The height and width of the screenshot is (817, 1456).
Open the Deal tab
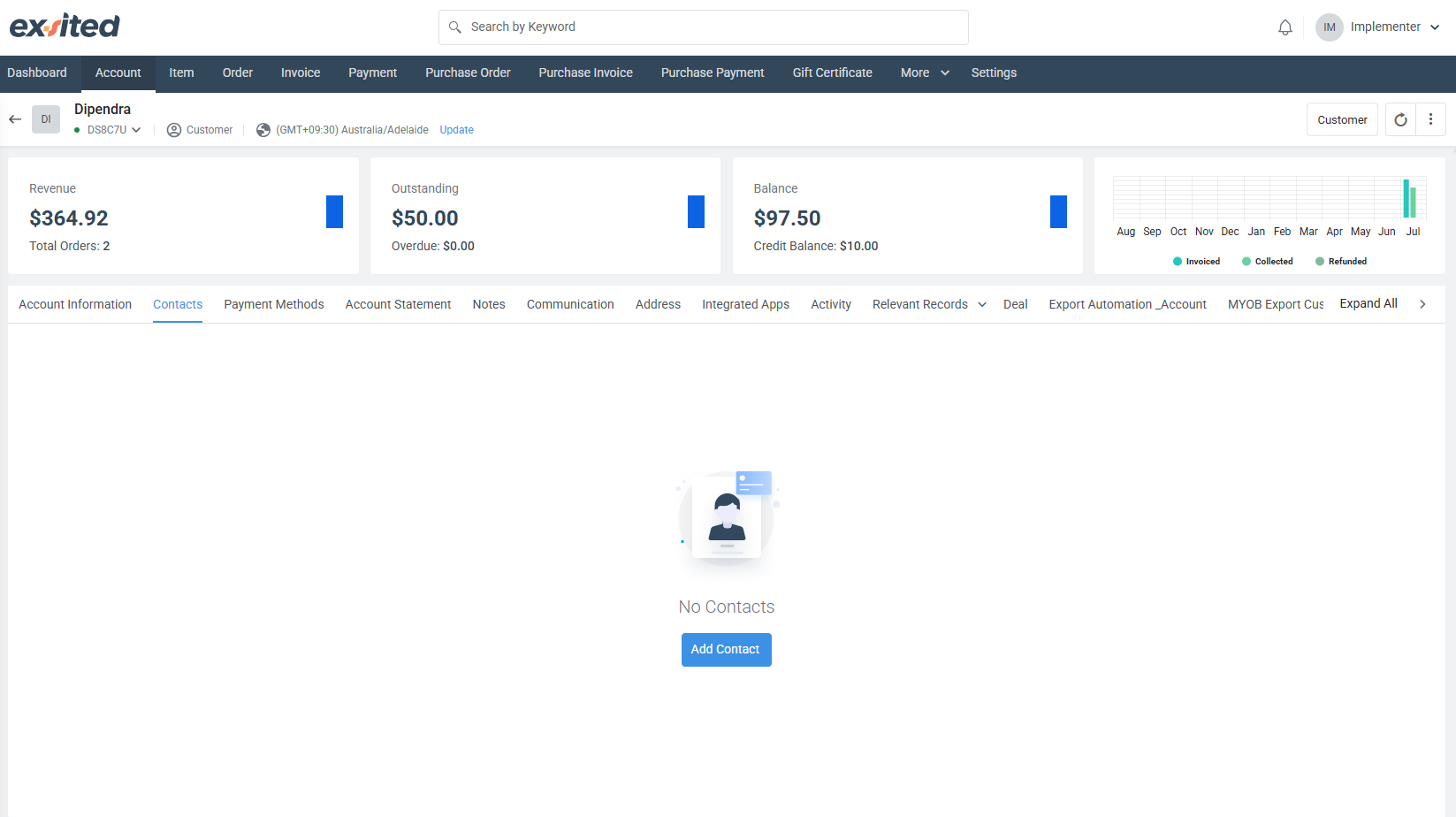pyautogui.click(x=1016, y=304)
